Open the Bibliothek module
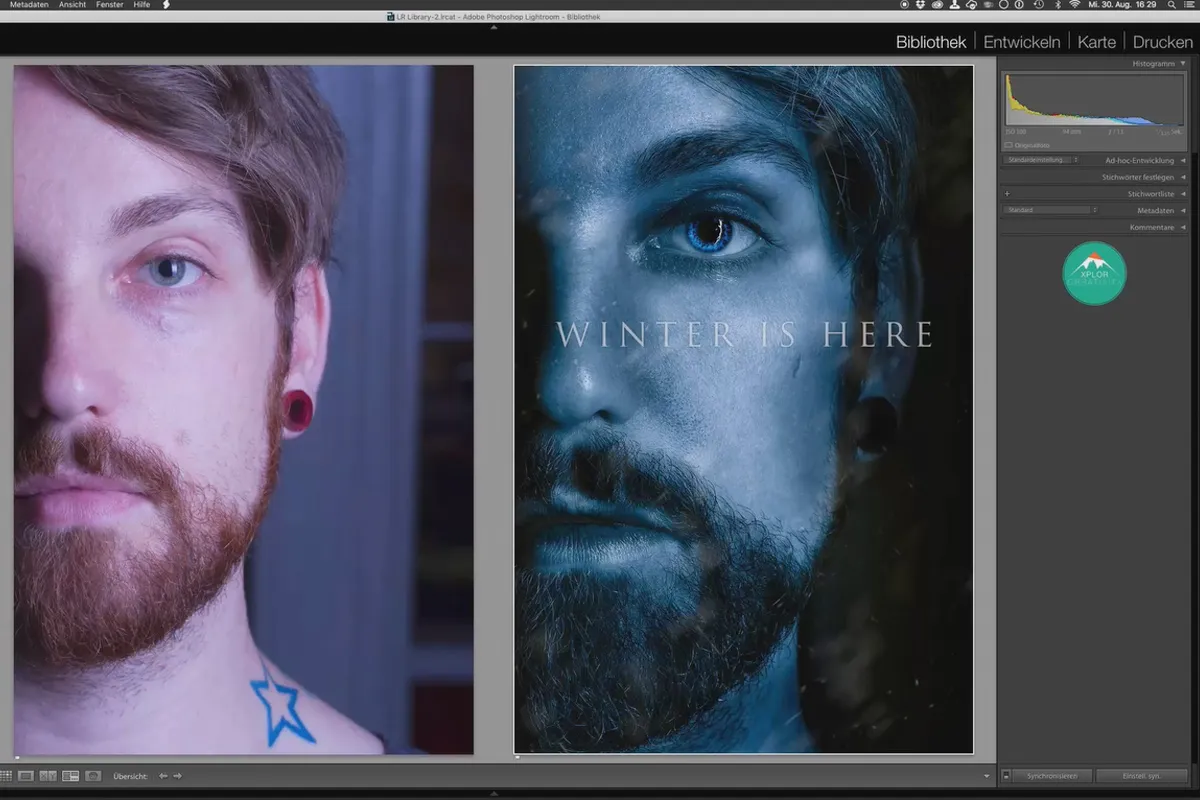 931,42
